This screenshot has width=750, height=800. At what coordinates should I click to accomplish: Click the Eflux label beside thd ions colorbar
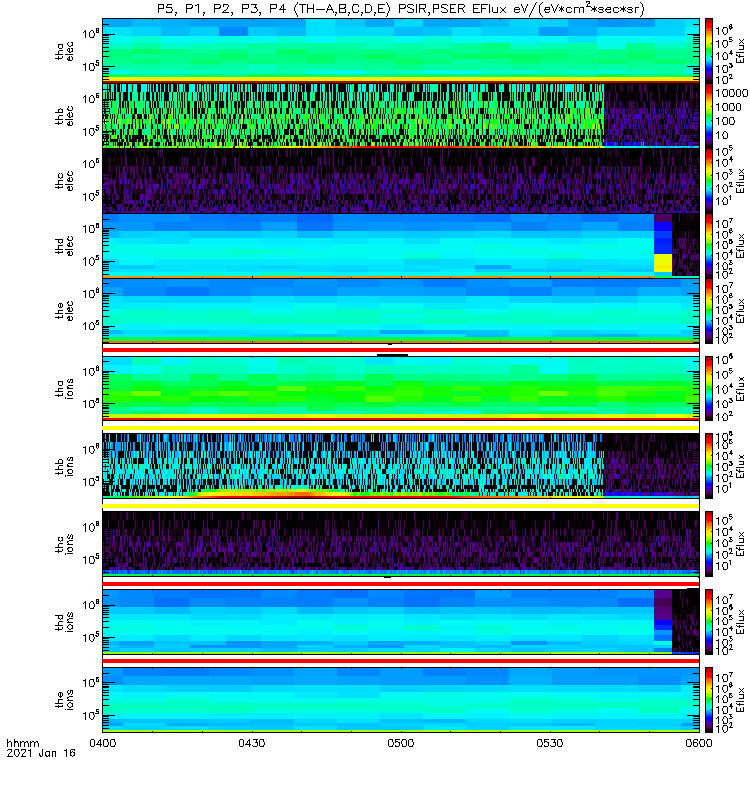click(x=741, y=621)
